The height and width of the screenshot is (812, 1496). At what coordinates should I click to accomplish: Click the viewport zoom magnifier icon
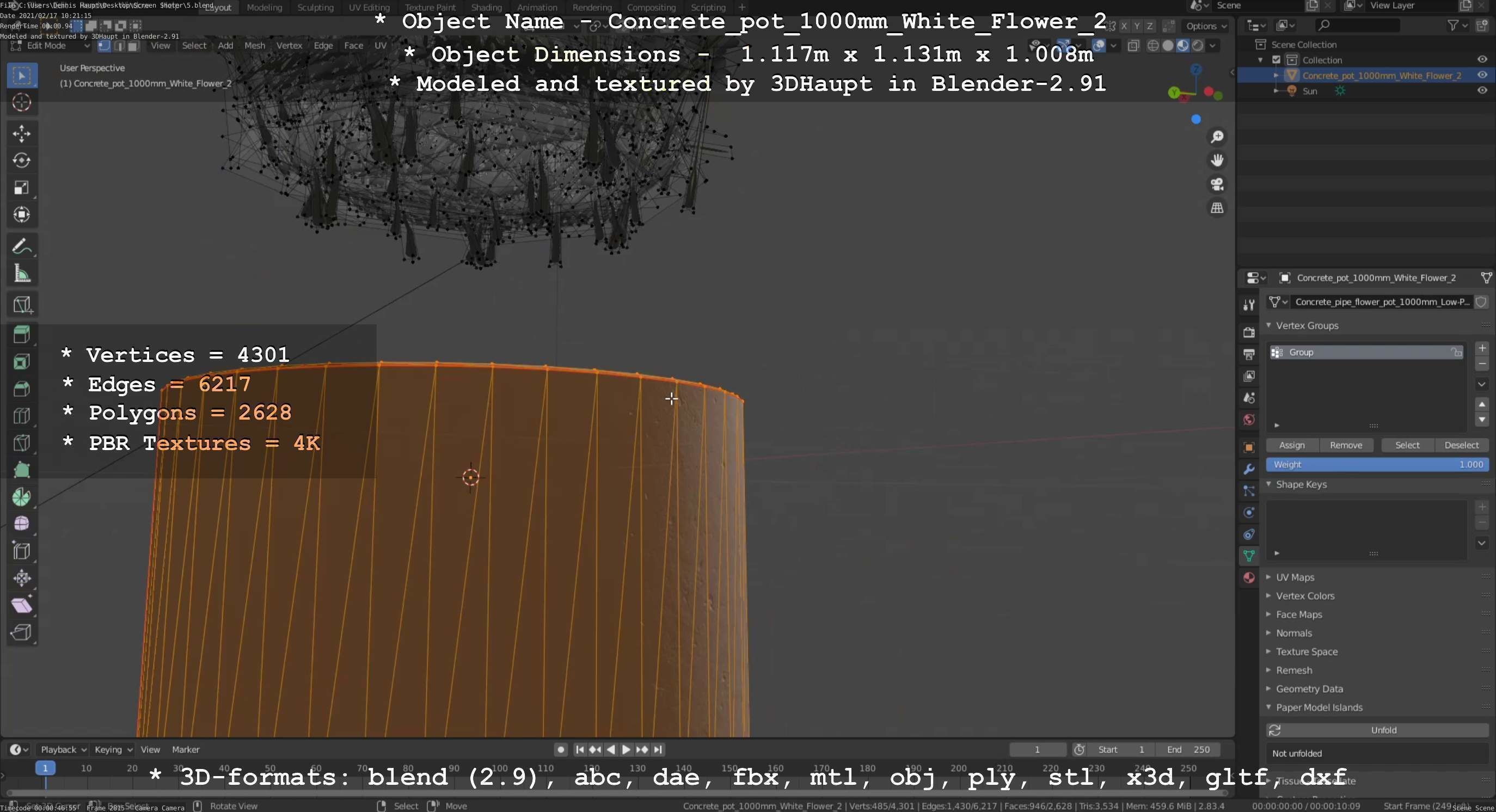tap(1217, 137)
